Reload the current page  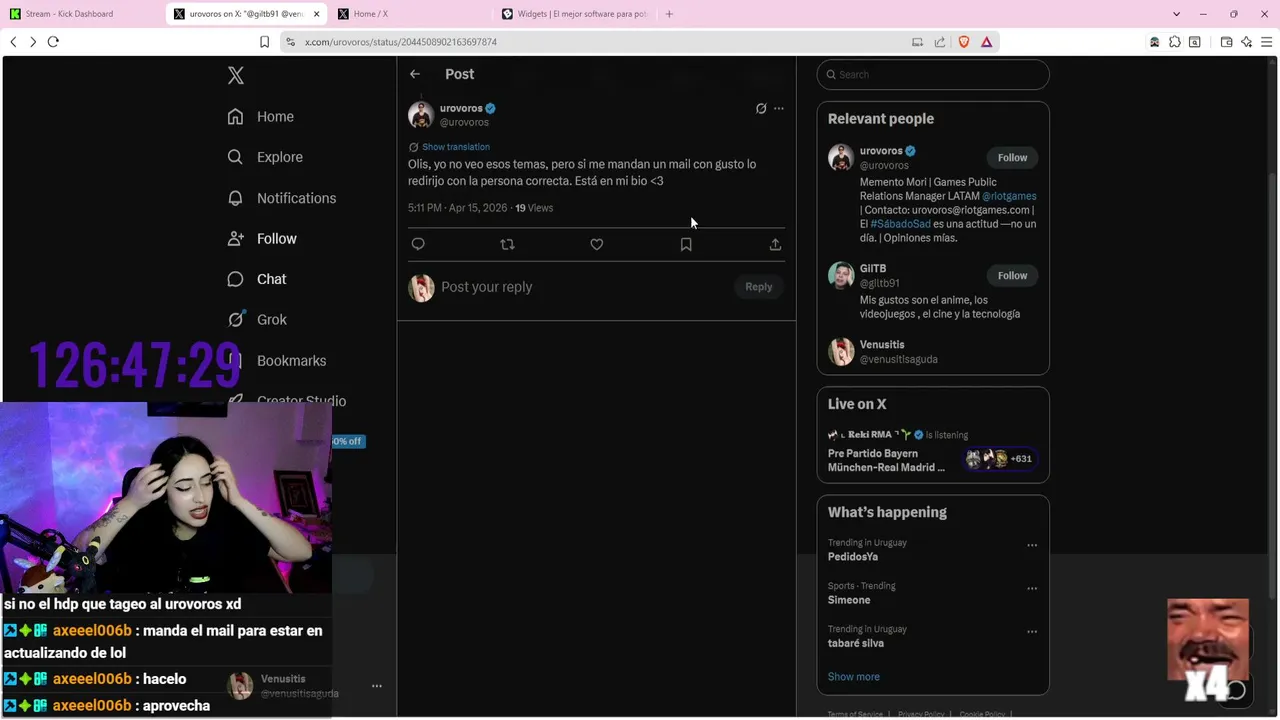tap(53, 42)
